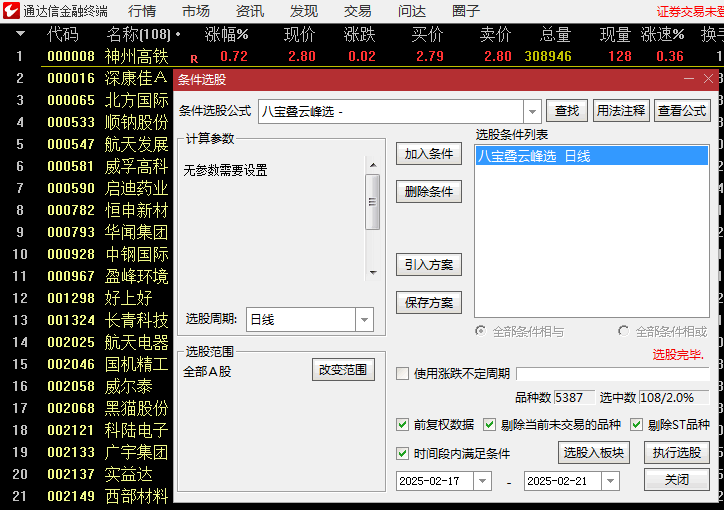Sort by 总量 column header
The image size is (724, 510).
(555, 34)
